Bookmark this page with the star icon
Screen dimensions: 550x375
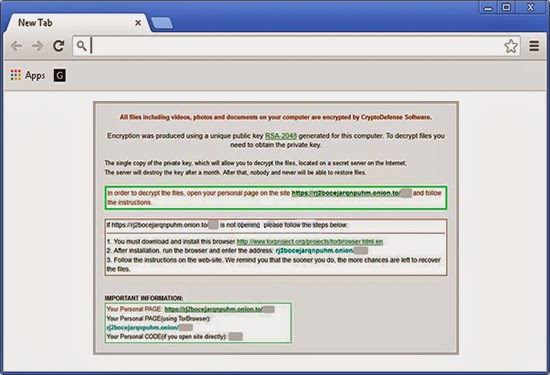coord(511,46)
